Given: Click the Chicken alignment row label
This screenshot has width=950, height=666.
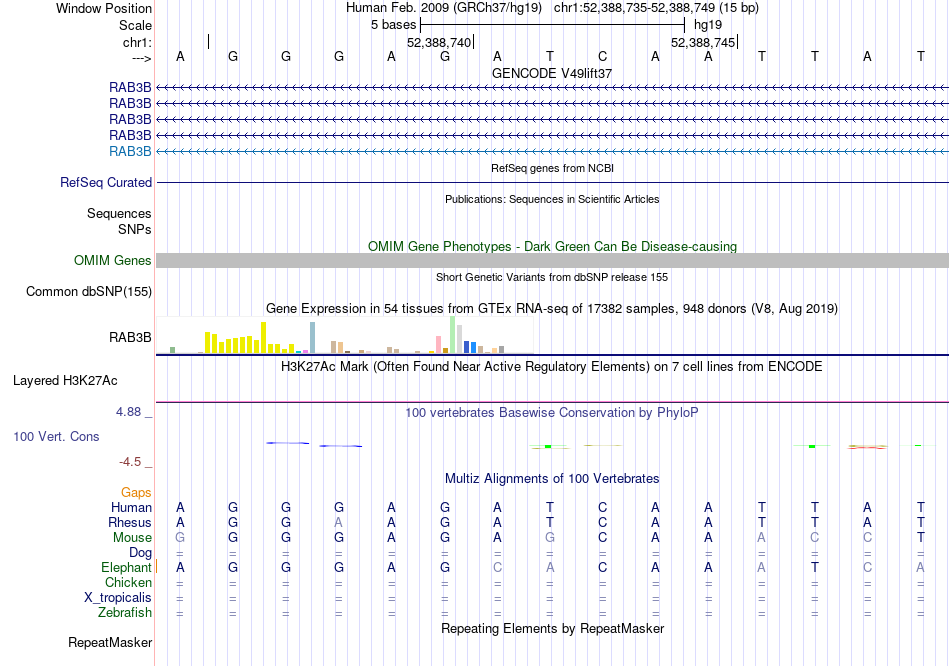Looking at the screenshot, I should pos(128,583).
